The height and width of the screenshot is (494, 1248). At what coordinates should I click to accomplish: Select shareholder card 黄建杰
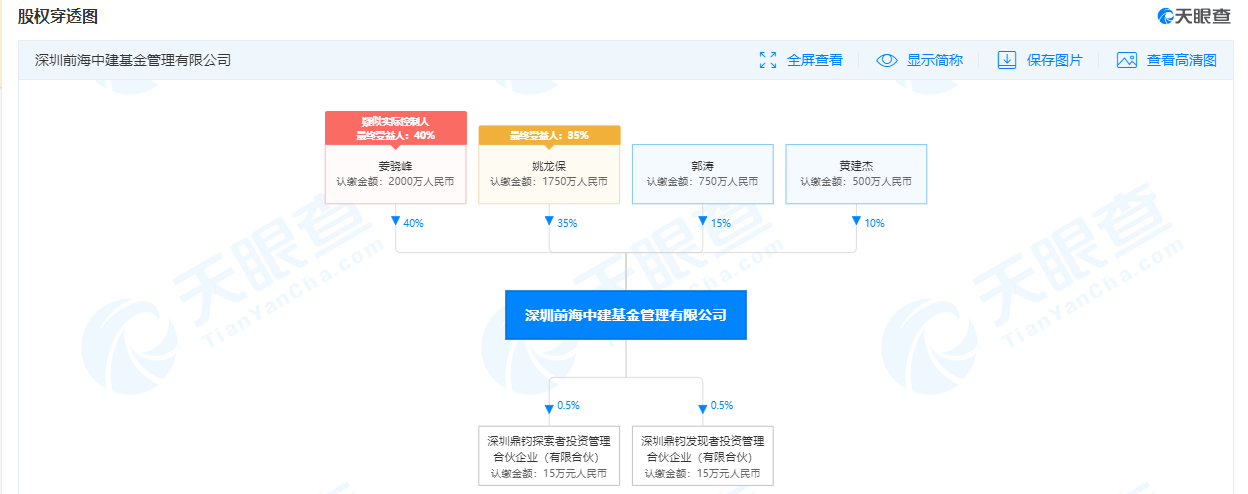pyautogui.click(x=856, y=174)
